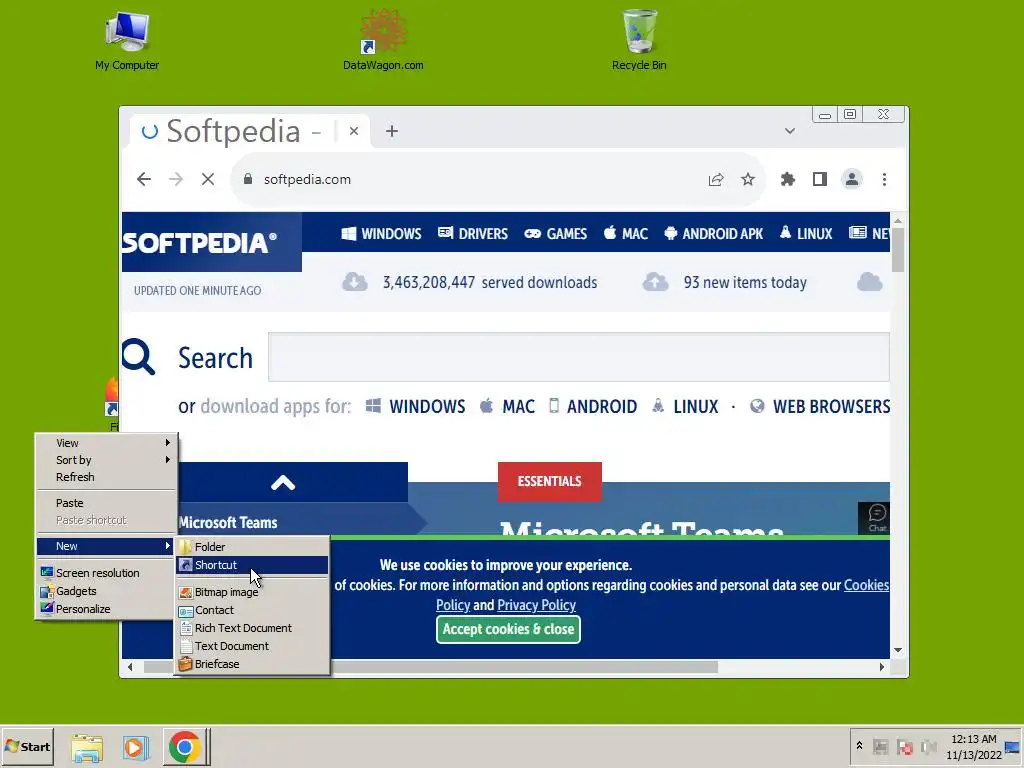Screen dimensions: 1024x768
Task: Open Windows Explorer from taskbar
Action: (87, 747)
